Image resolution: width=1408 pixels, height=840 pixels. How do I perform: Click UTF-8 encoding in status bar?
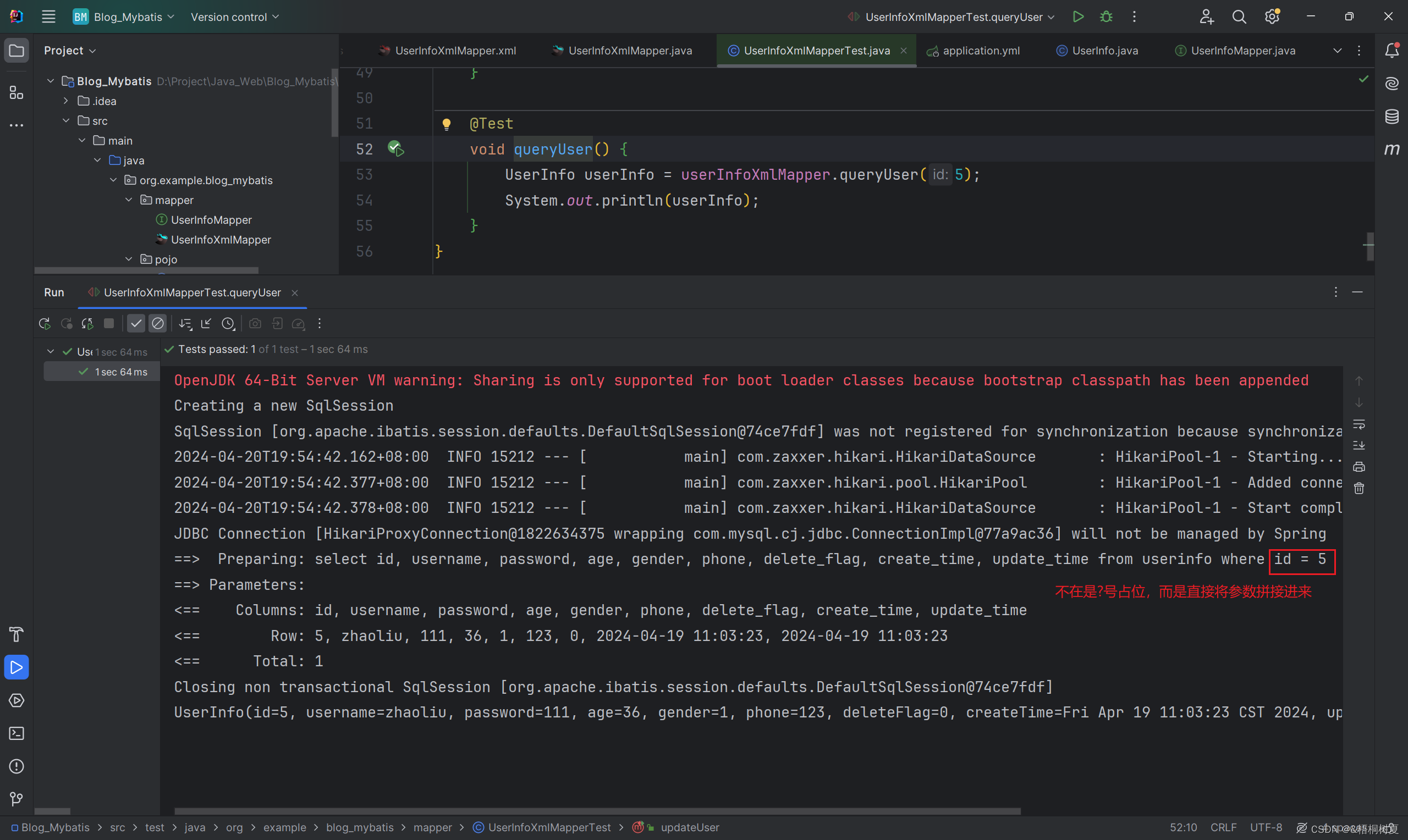pos(1266,827)
